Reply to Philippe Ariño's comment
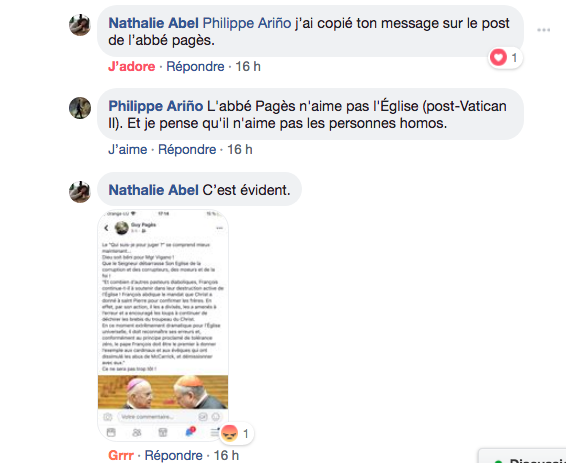 pos(187,150)
